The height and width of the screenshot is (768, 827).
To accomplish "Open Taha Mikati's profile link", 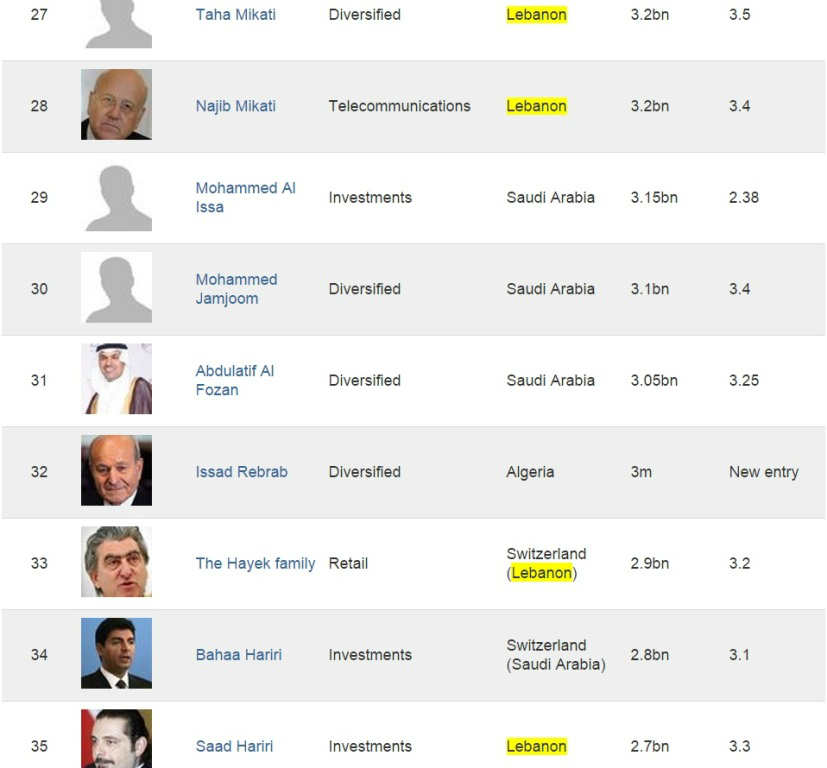I will [235, 15].
